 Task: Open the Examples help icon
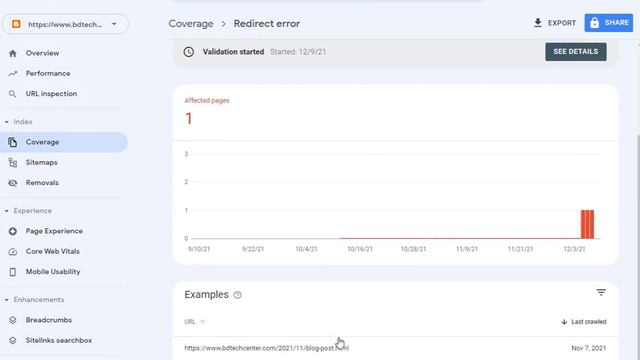pos(238,295)
